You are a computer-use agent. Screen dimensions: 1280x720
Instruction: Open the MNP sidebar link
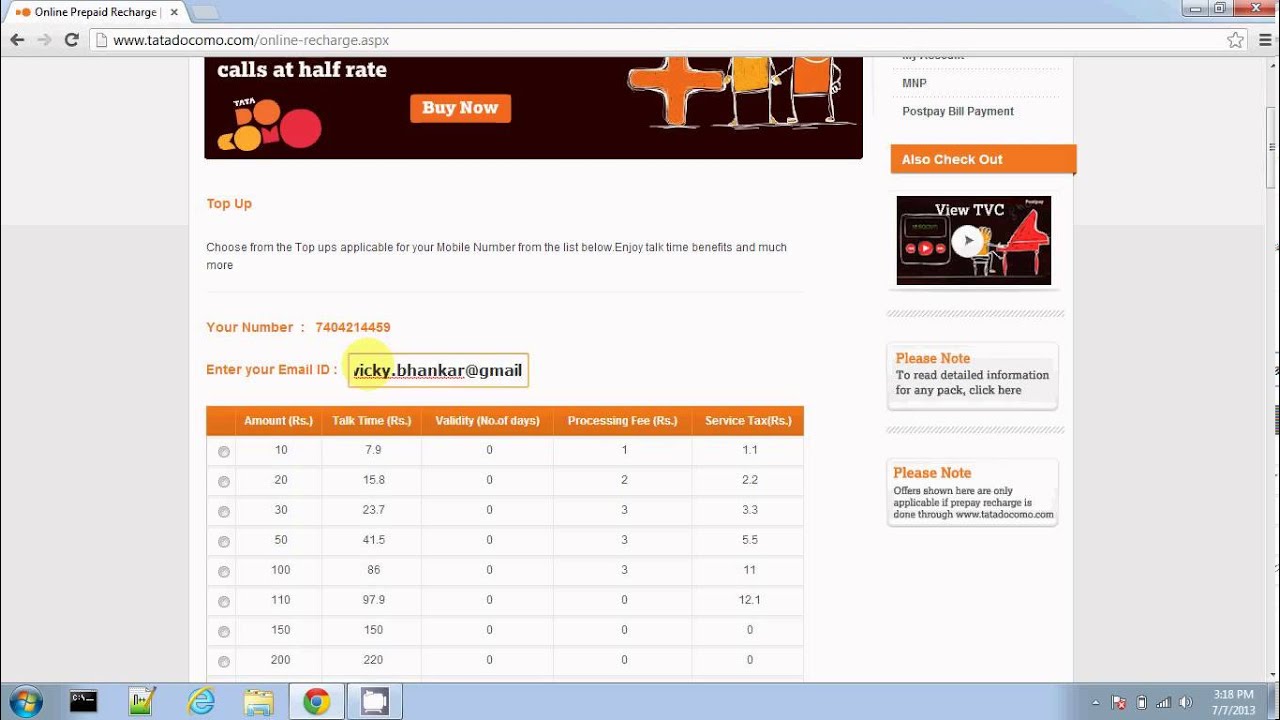(914, 83)
